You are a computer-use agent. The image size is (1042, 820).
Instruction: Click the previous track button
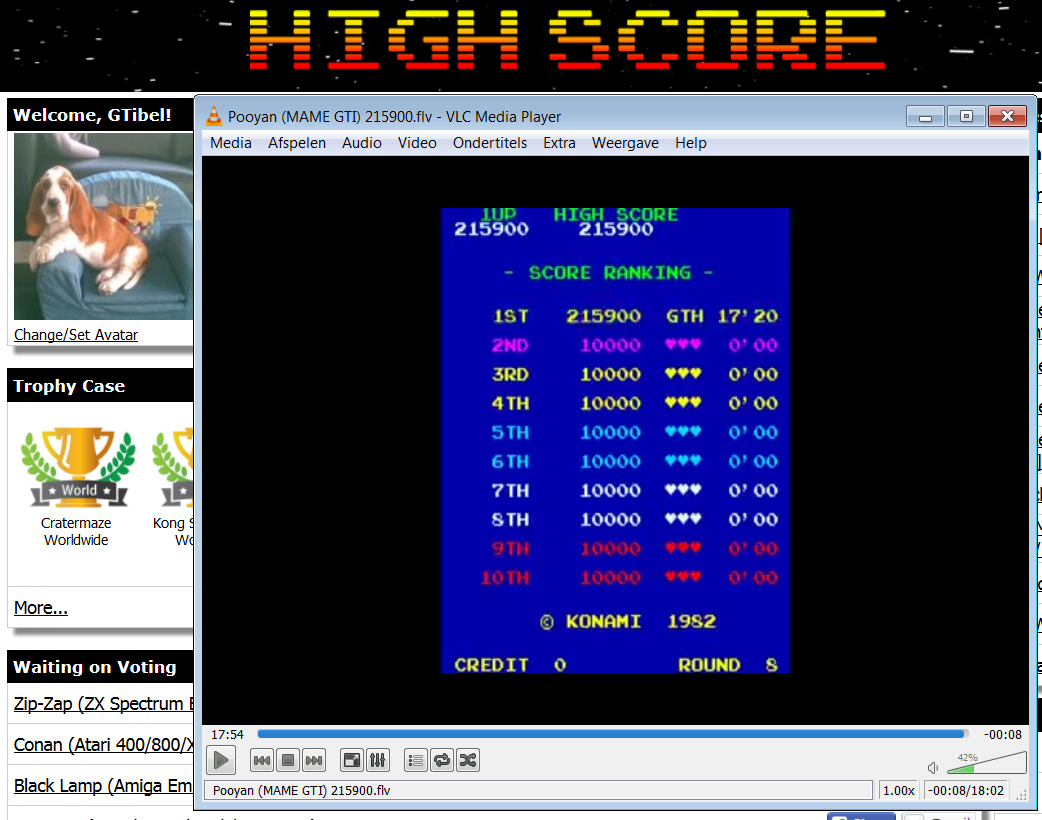(262, 760)
